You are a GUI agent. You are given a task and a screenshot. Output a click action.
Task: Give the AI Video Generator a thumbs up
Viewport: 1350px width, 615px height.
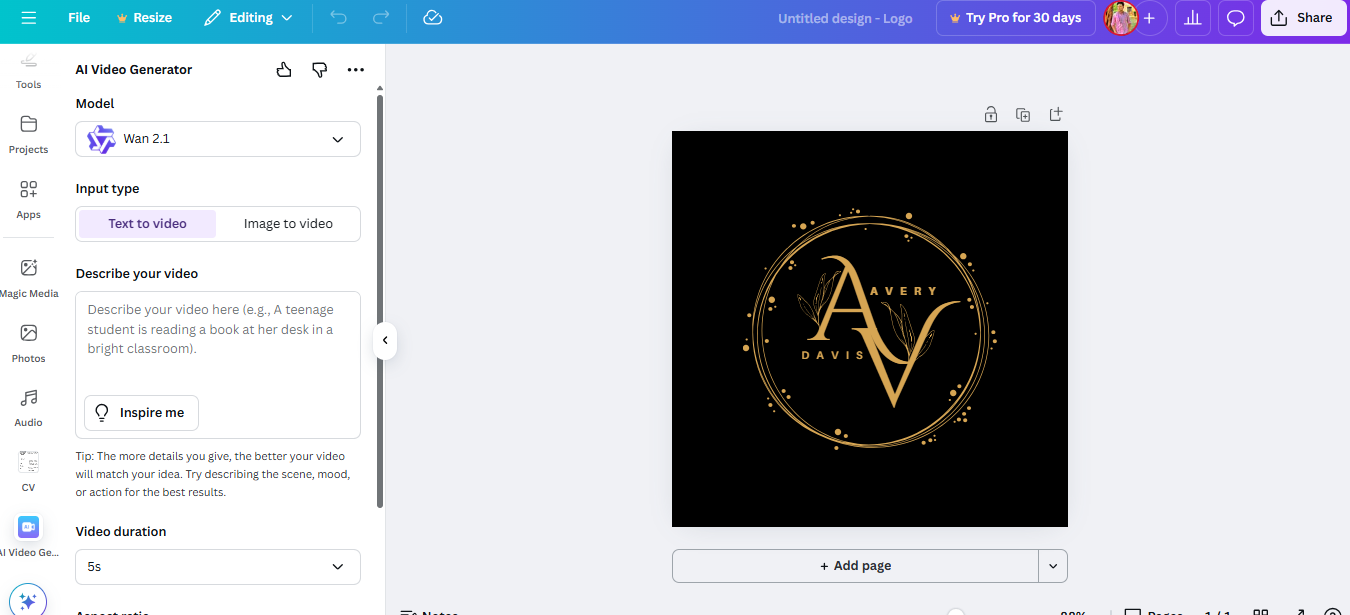(x=283, y=69)
